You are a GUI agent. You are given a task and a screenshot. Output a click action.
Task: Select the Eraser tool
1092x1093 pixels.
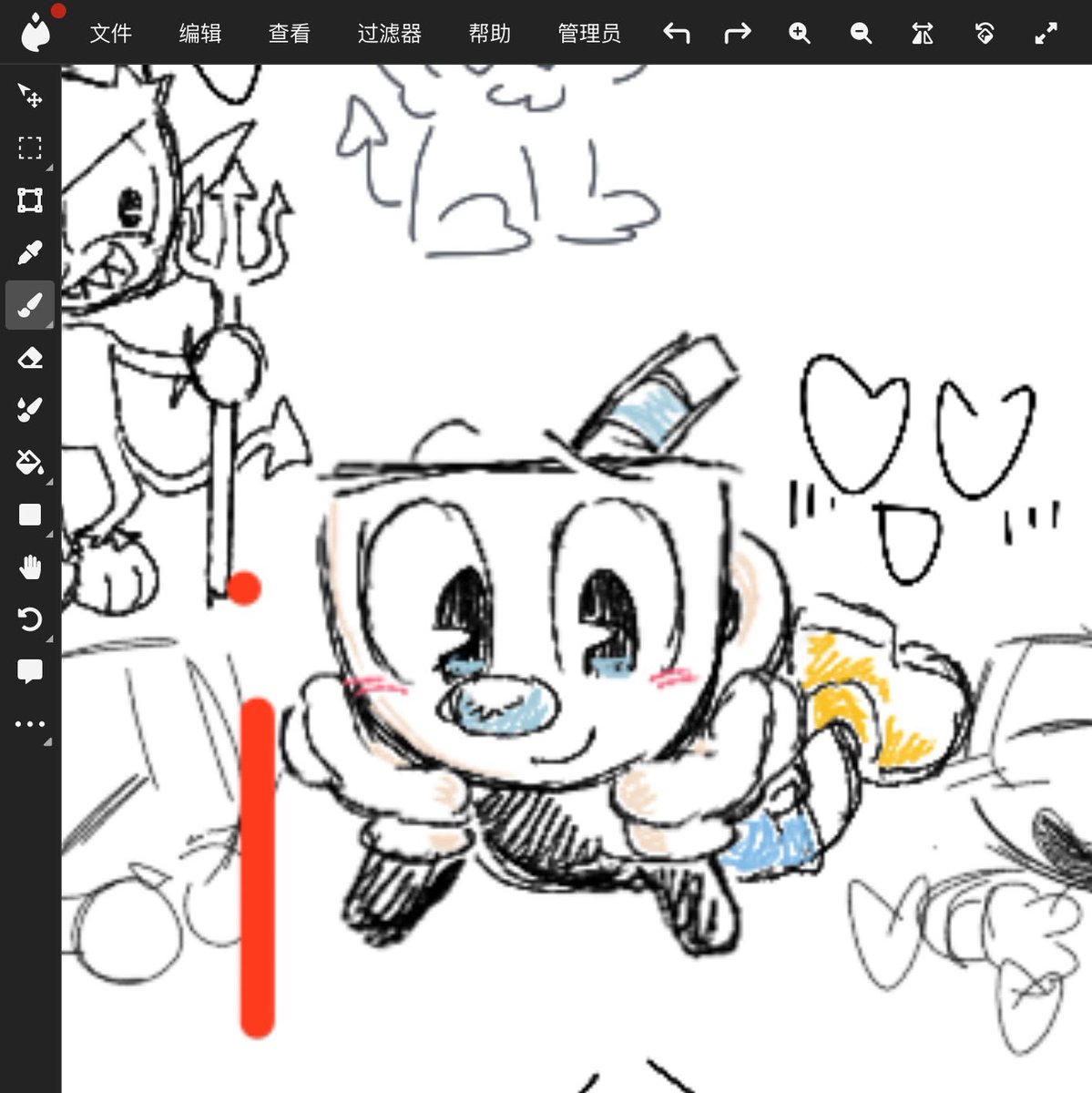[x=30, y=358]
